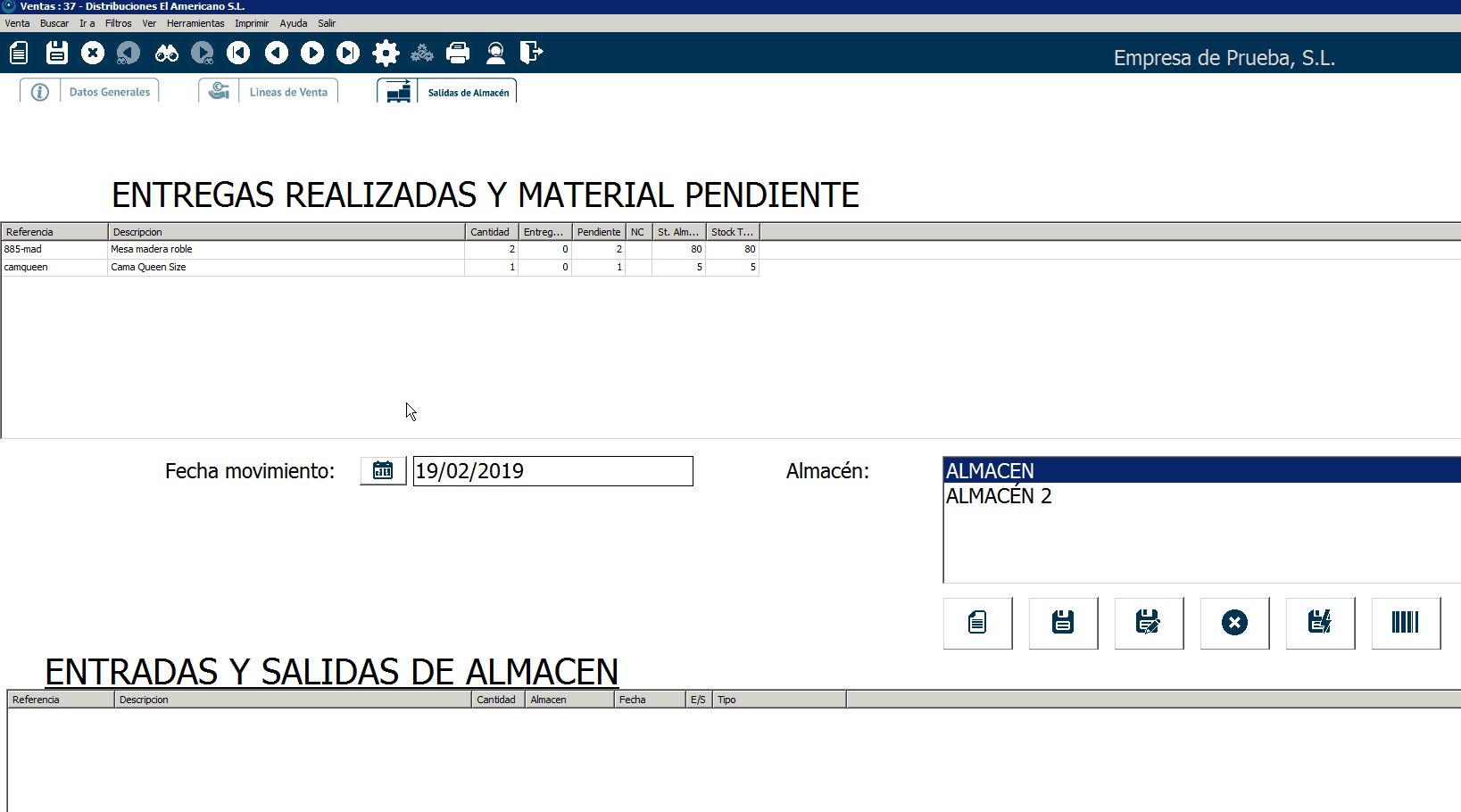Click the save-with-lightning quick save button

[1319, 623]
